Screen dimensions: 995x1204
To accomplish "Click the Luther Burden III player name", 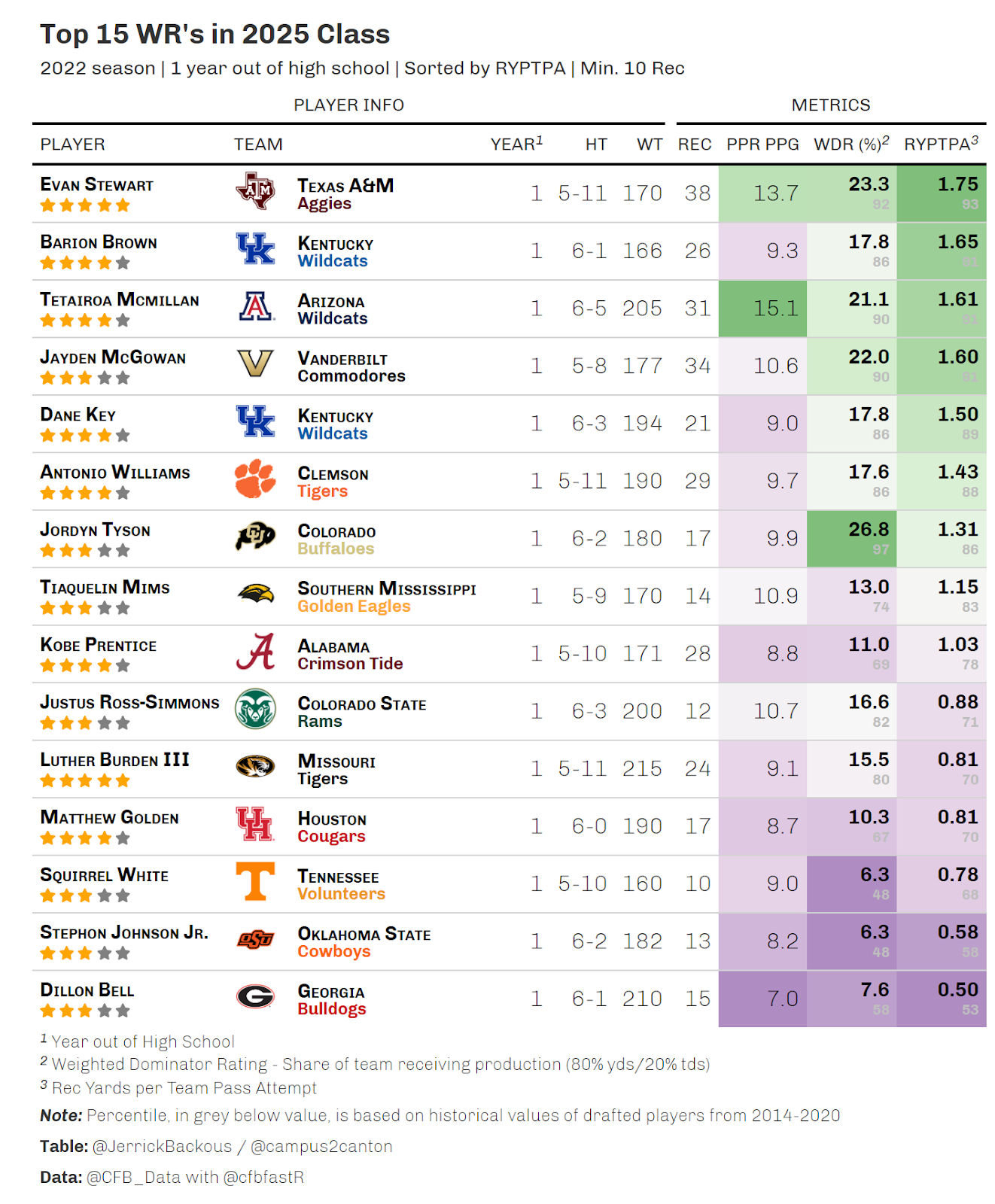I will coord(114,760).
